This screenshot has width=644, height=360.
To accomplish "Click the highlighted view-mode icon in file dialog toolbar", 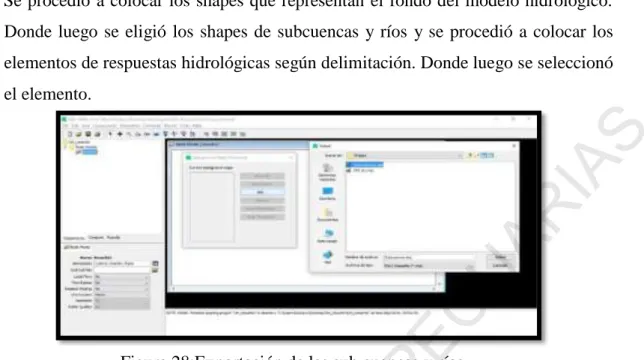I will click(484, 156).
